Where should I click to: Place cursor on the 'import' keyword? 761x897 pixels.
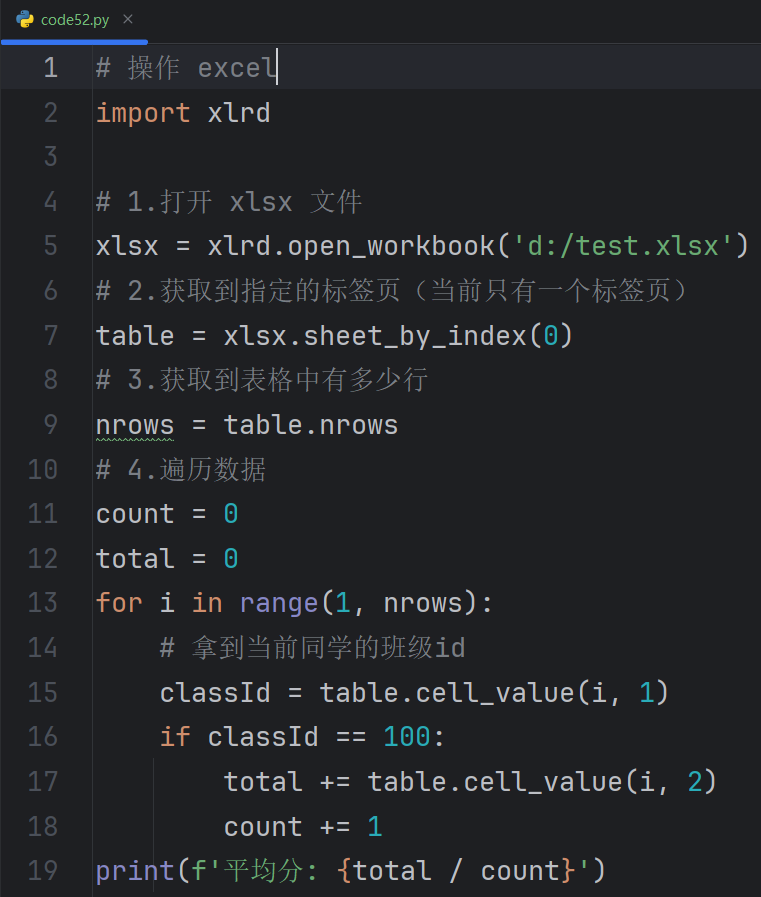click(143, 113)
